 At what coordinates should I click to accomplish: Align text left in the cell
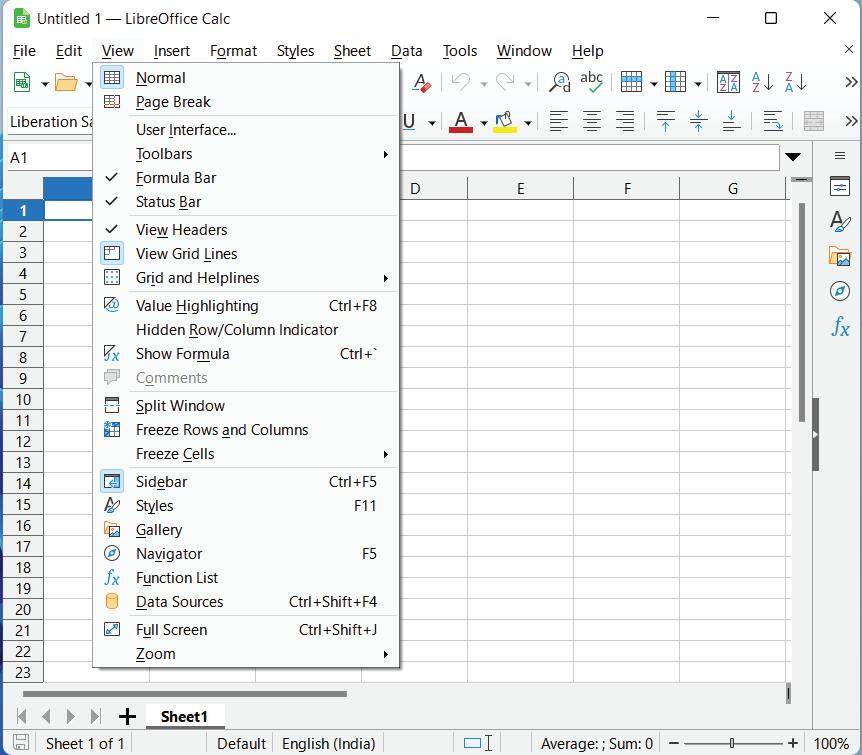click(x=559, y=121)
